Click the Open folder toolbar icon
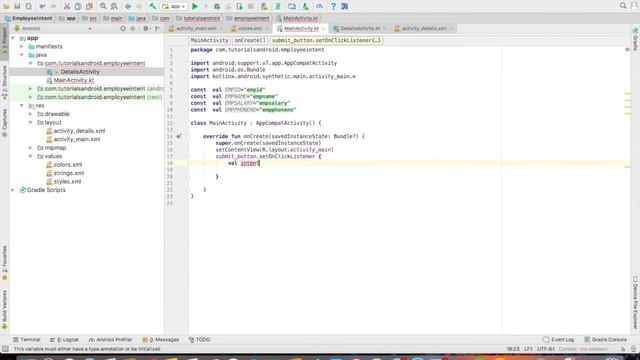 click(6, 6)
